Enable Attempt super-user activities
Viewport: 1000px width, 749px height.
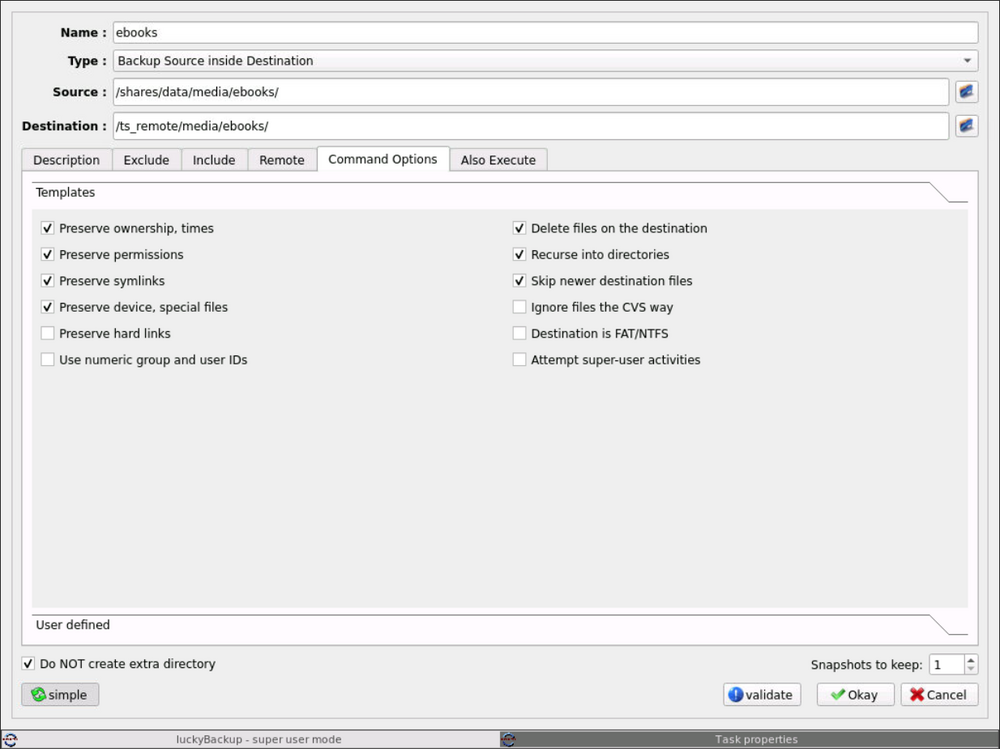click(x=520, y=359)
